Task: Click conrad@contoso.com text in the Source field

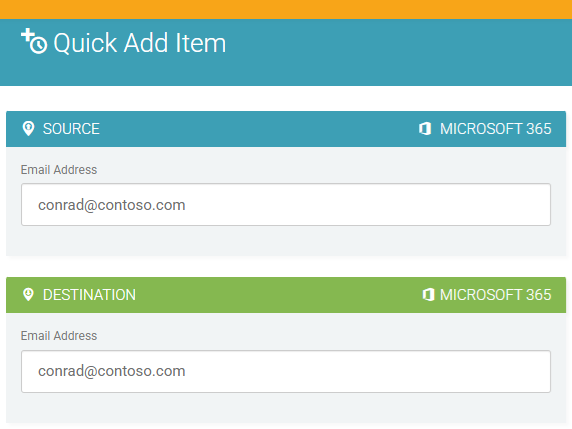Action: tap(112, 205)
